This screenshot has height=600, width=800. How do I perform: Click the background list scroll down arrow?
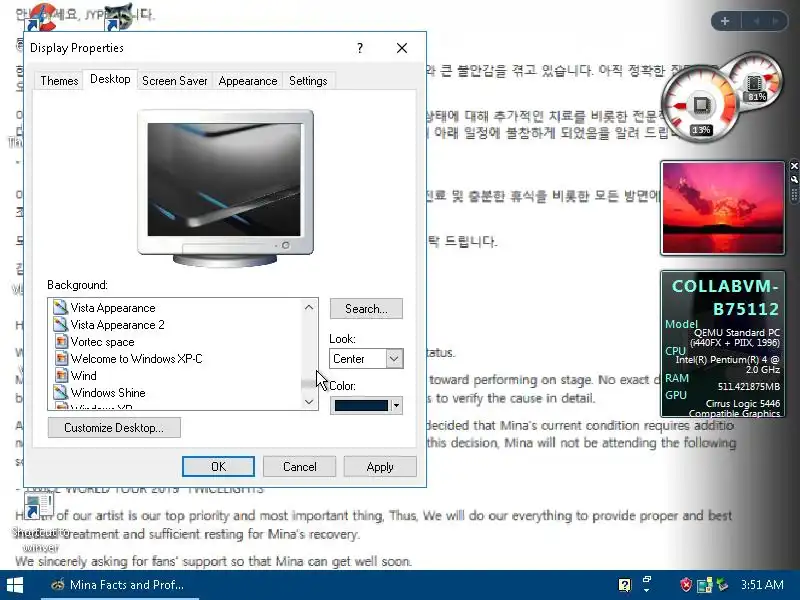click(309, 402)
